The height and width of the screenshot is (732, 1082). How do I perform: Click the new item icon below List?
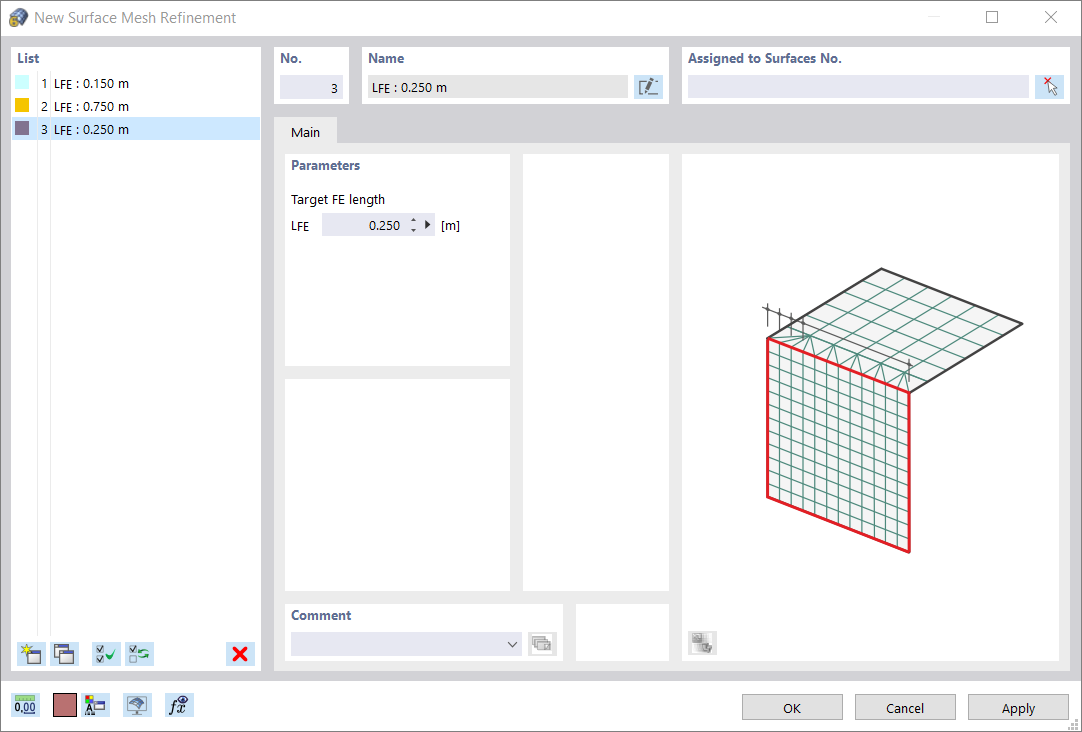pos(32,653)
